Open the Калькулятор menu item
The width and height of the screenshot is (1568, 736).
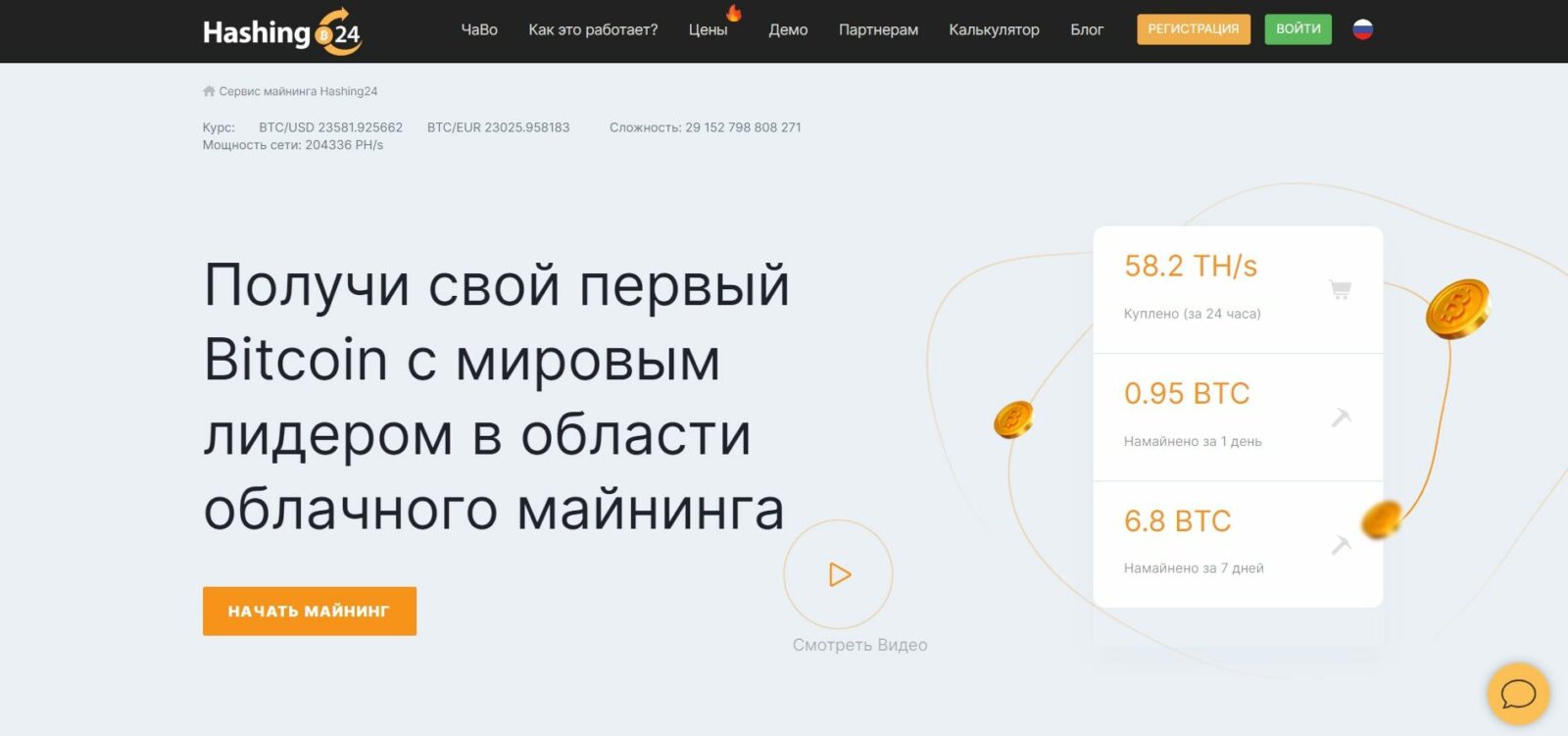[x=994, y=29]
